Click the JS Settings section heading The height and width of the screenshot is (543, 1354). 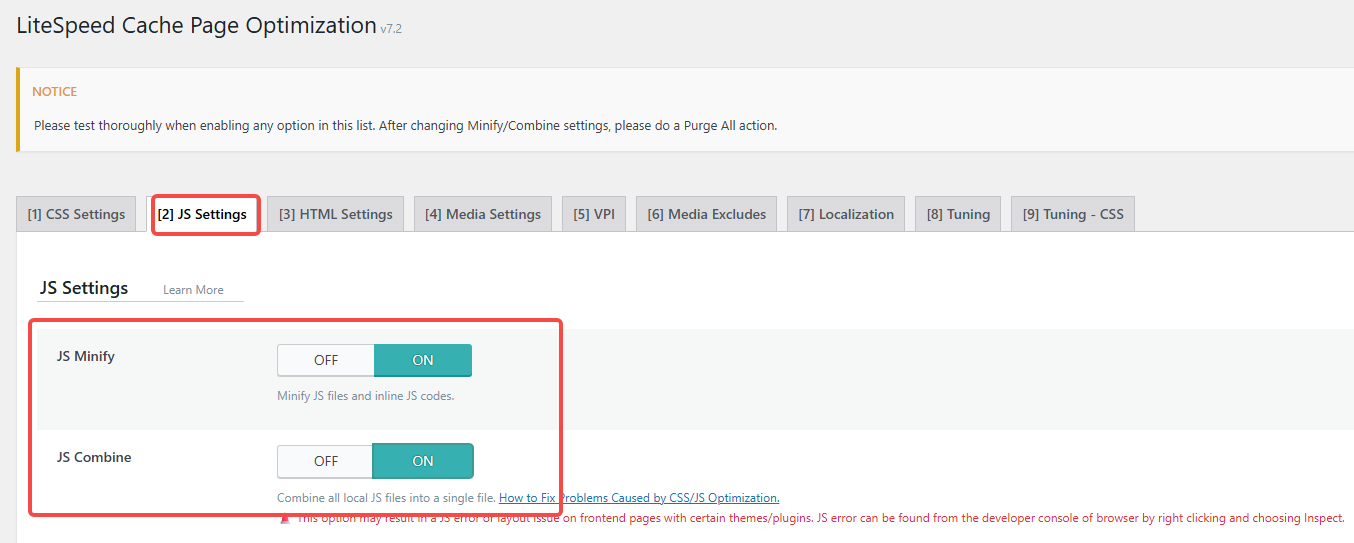click(84, 288)
